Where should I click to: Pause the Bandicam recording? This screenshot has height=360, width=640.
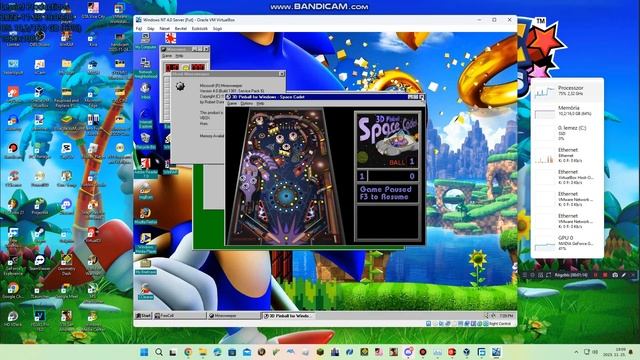pyautogui.click(x=596, y=275)
